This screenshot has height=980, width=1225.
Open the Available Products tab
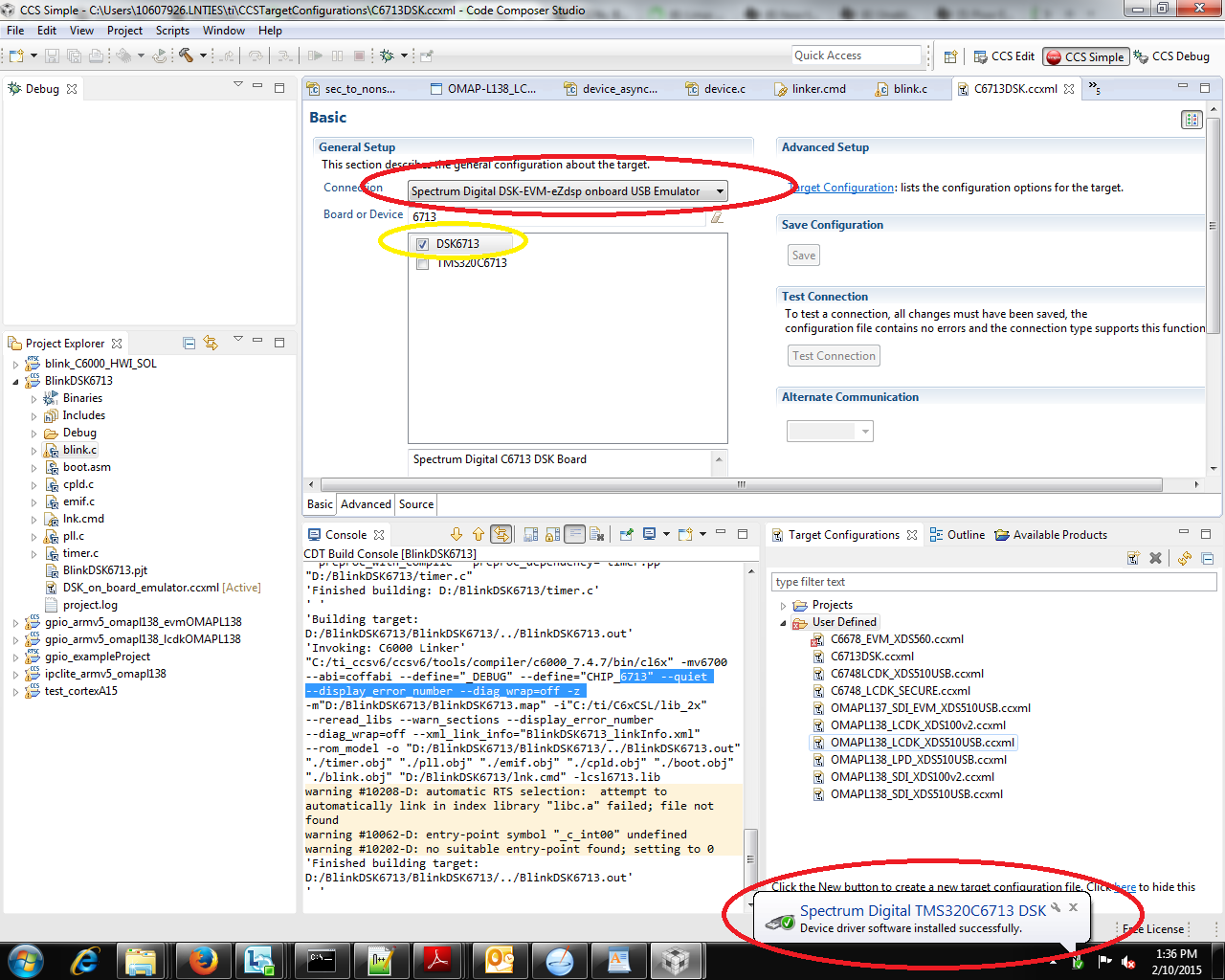point(1051,535)
